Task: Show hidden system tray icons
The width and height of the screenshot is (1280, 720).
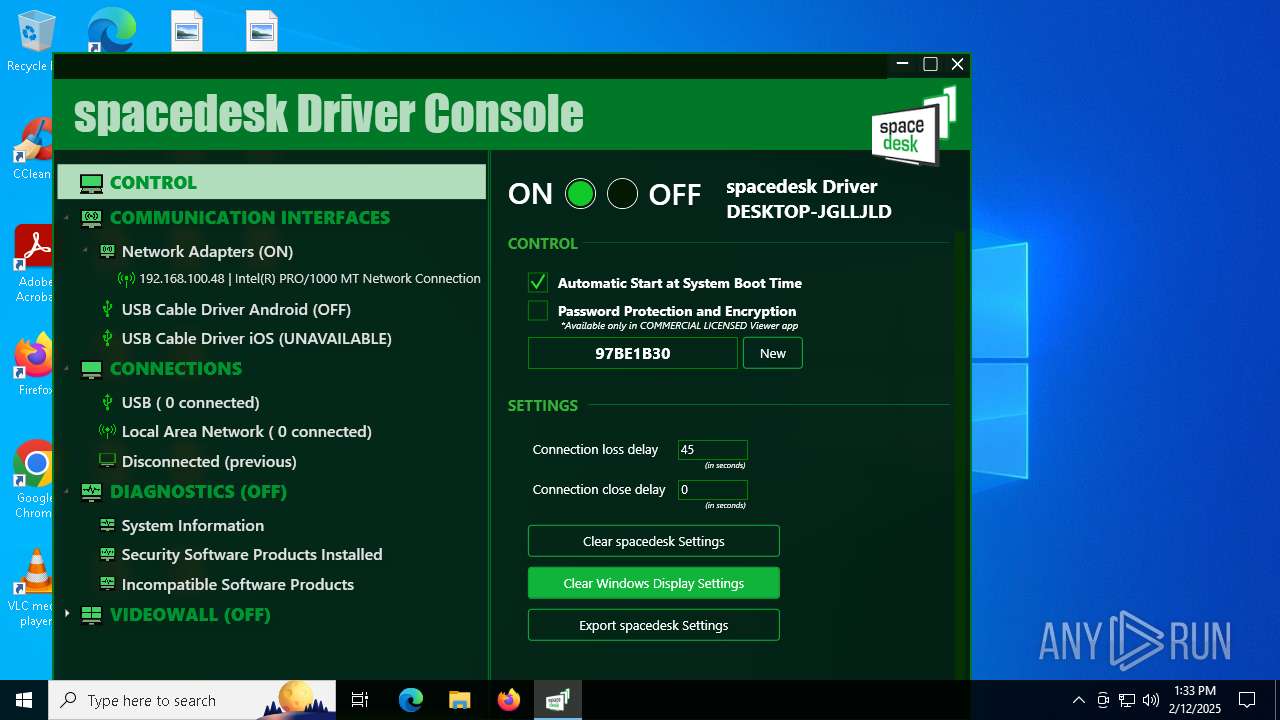Action: pos(1078,700)
